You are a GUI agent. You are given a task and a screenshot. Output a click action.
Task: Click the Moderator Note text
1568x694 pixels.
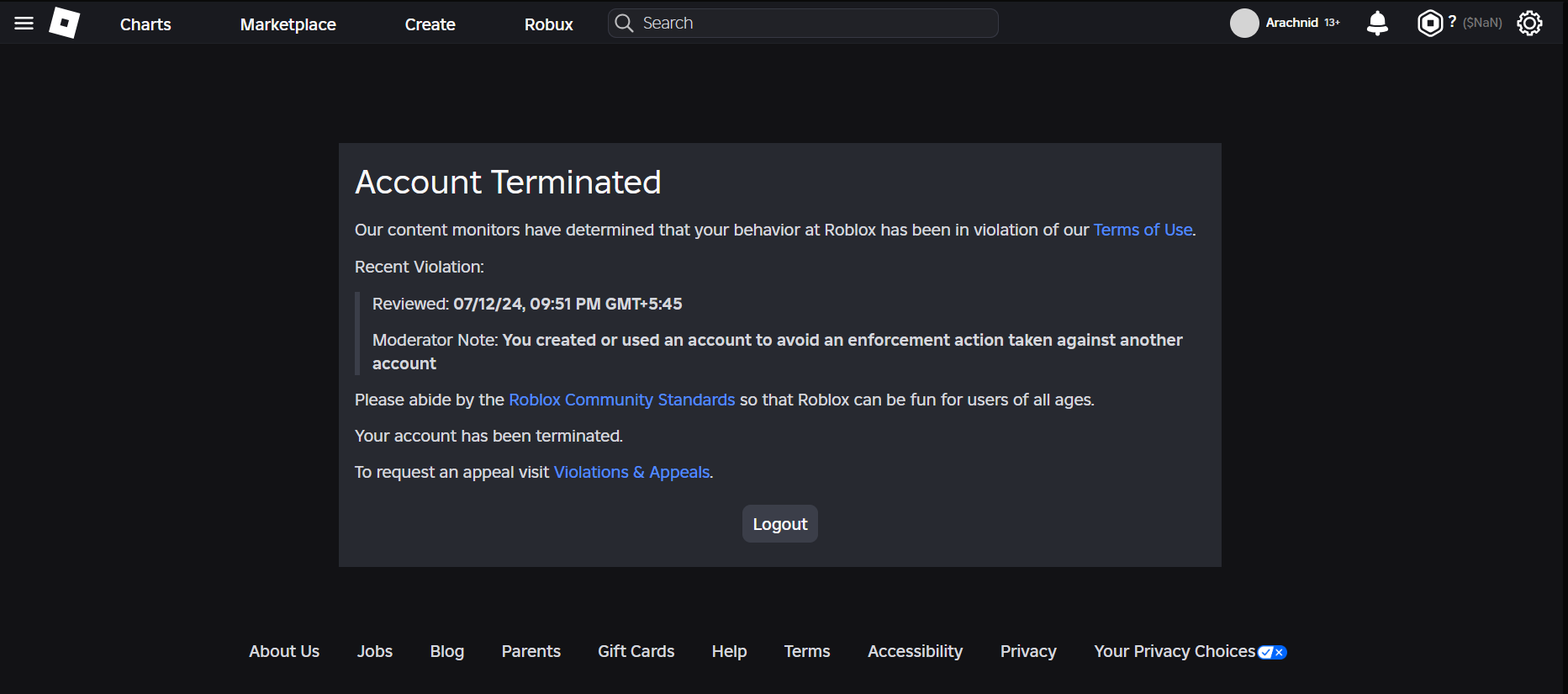click(777, 352)
